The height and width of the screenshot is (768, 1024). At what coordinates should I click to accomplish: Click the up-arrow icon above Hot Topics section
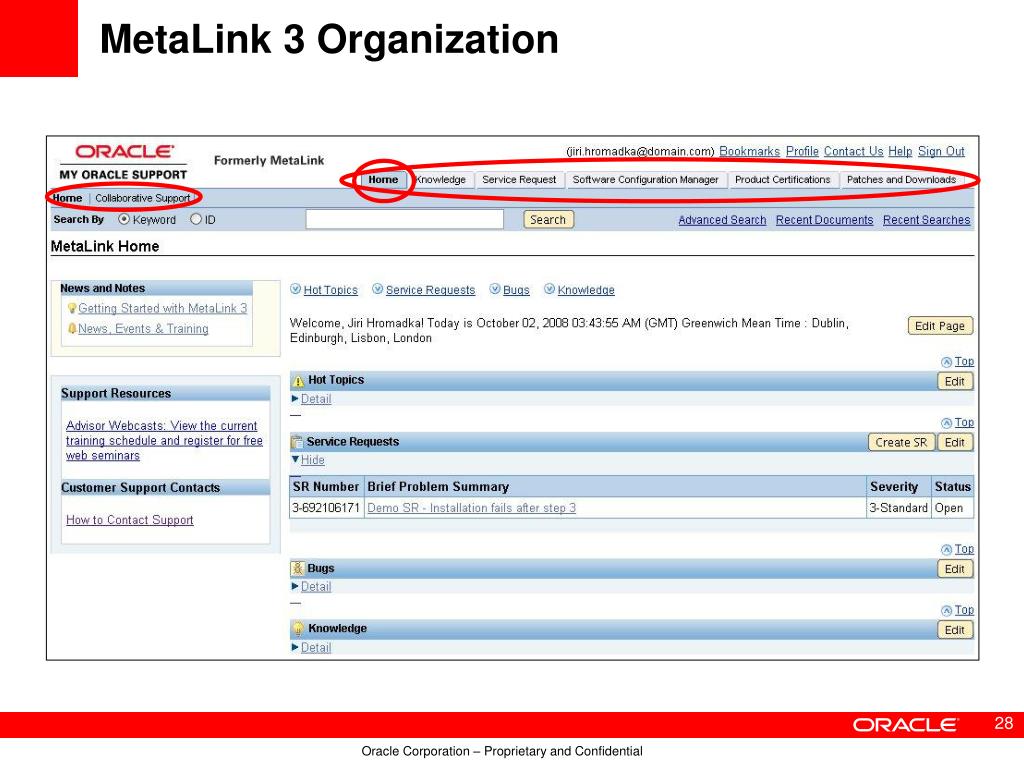[x=946, y=362]
